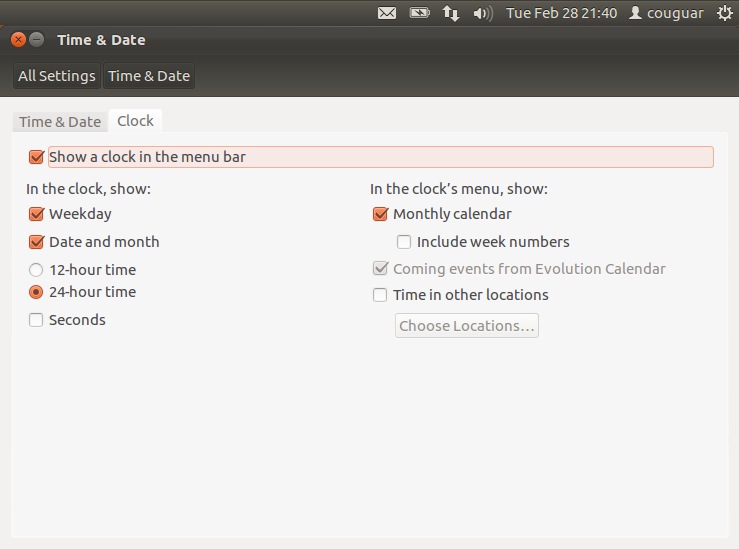Open the network connections indicator

tap(451, 13)
